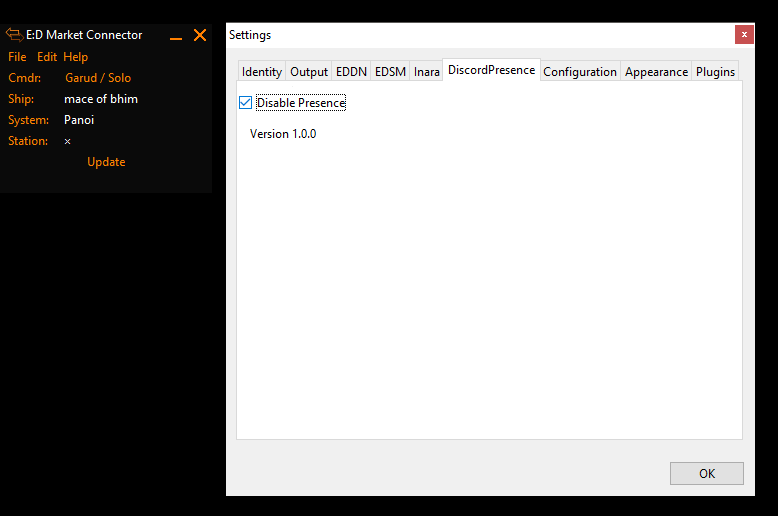Click the ship name mace of bhim
This screenshot has width=778, height=516.
(101, 99)
